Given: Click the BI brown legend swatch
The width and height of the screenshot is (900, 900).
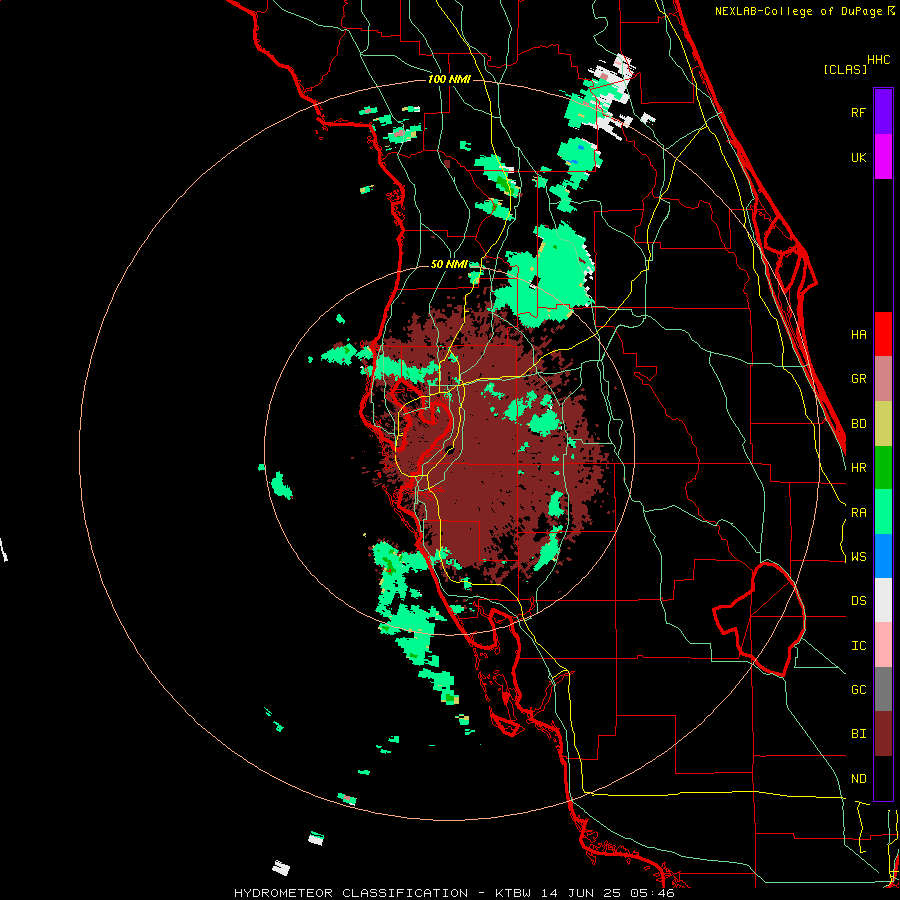Looking at the screenshot, I should pyautogui.click(x=883, y=734).
